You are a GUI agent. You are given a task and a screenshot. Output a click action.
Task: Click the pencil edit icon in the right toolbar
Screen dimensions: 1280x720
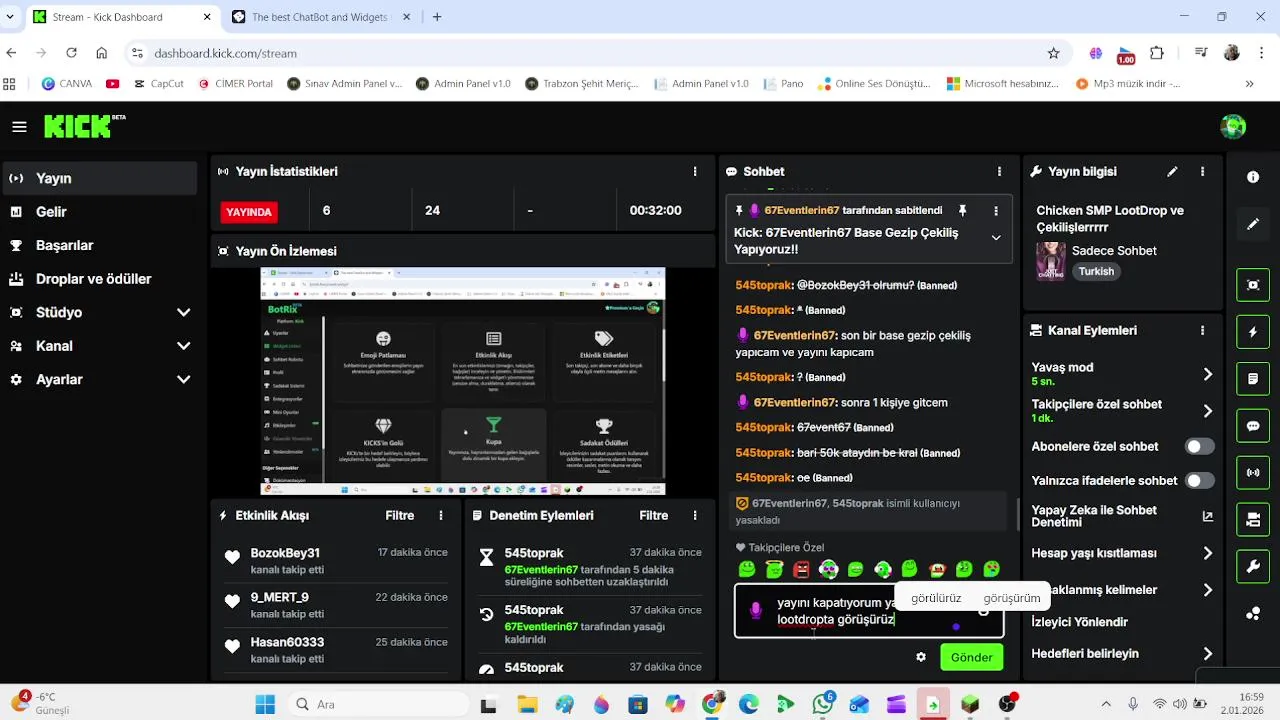(1253, 224)
